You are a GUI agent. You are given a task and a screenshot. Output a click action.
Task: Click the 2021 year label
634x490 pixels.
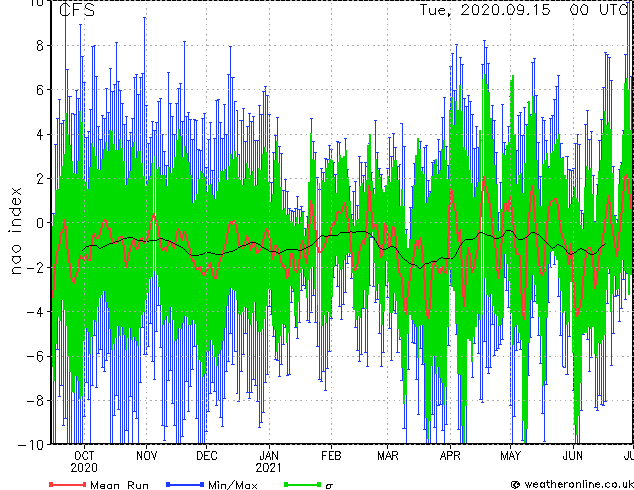(x=268, y=468)
